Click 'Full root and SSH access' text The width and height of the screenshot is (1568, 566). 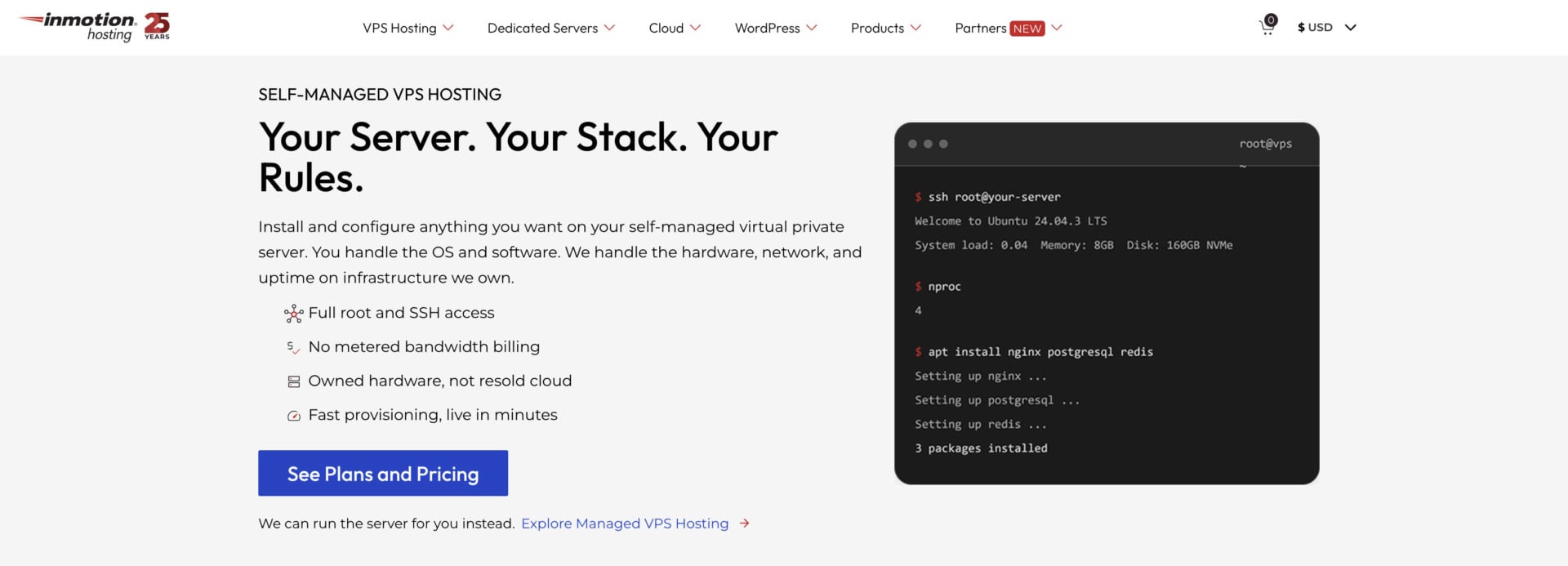click(401, 313)
